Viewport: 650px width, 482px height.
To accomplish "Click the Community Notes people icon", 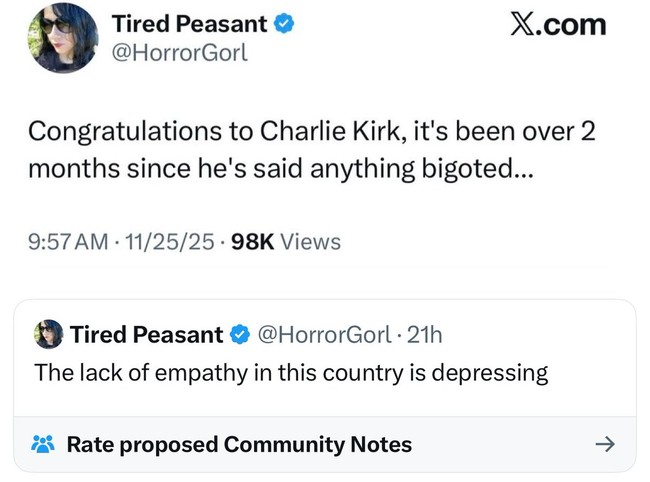I will click(43, 444).
